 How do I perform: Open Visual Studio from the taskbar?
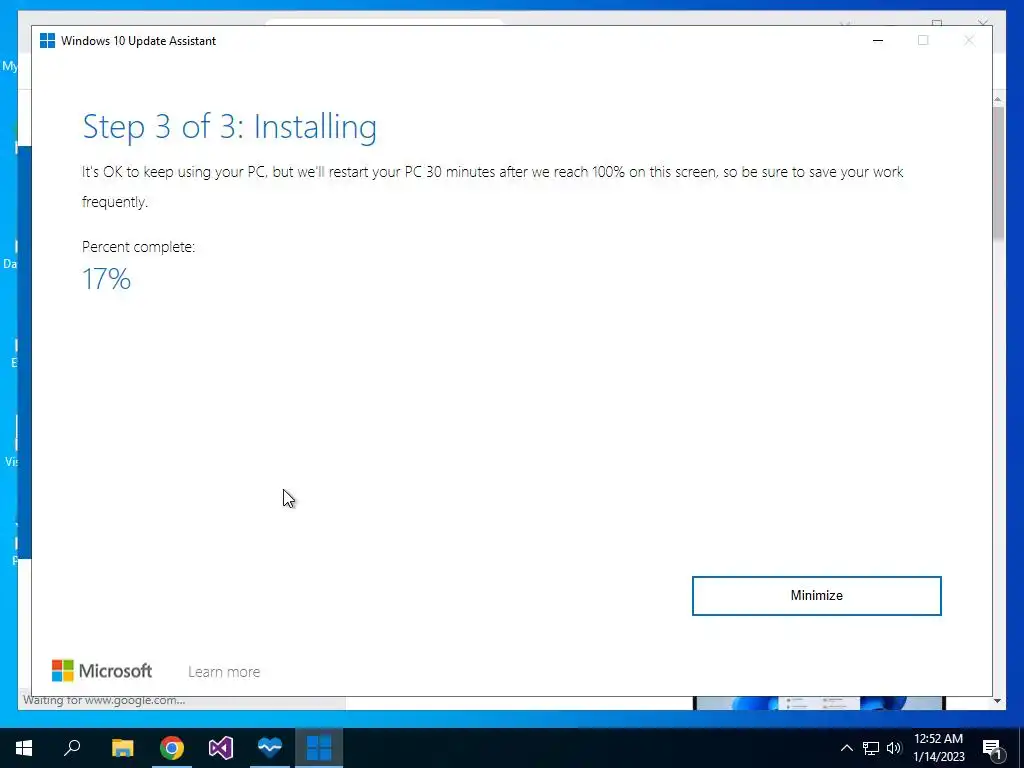tap(221, 748)
